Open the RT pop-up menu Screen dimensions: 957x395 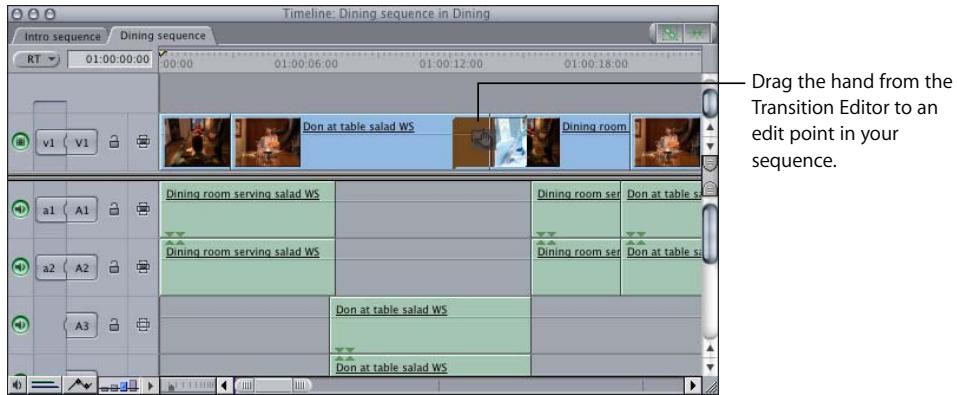coord(37,59)
